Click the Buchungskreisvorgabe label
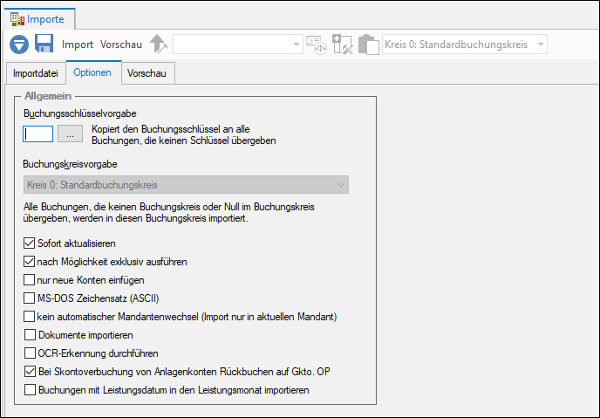This screenshot has height=418, width=600. [70, 164]
